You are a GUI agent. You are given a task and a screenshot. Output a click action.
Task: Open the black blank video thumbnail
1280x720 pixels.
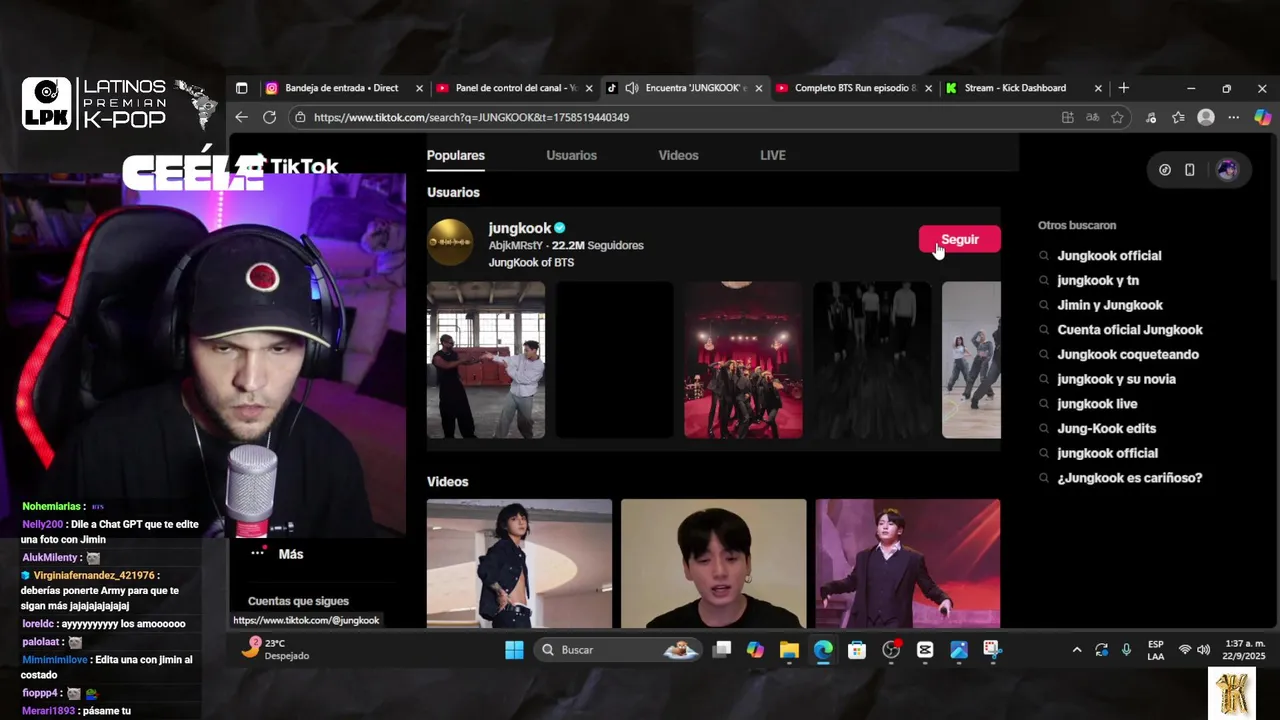click(x=614, y=360)
